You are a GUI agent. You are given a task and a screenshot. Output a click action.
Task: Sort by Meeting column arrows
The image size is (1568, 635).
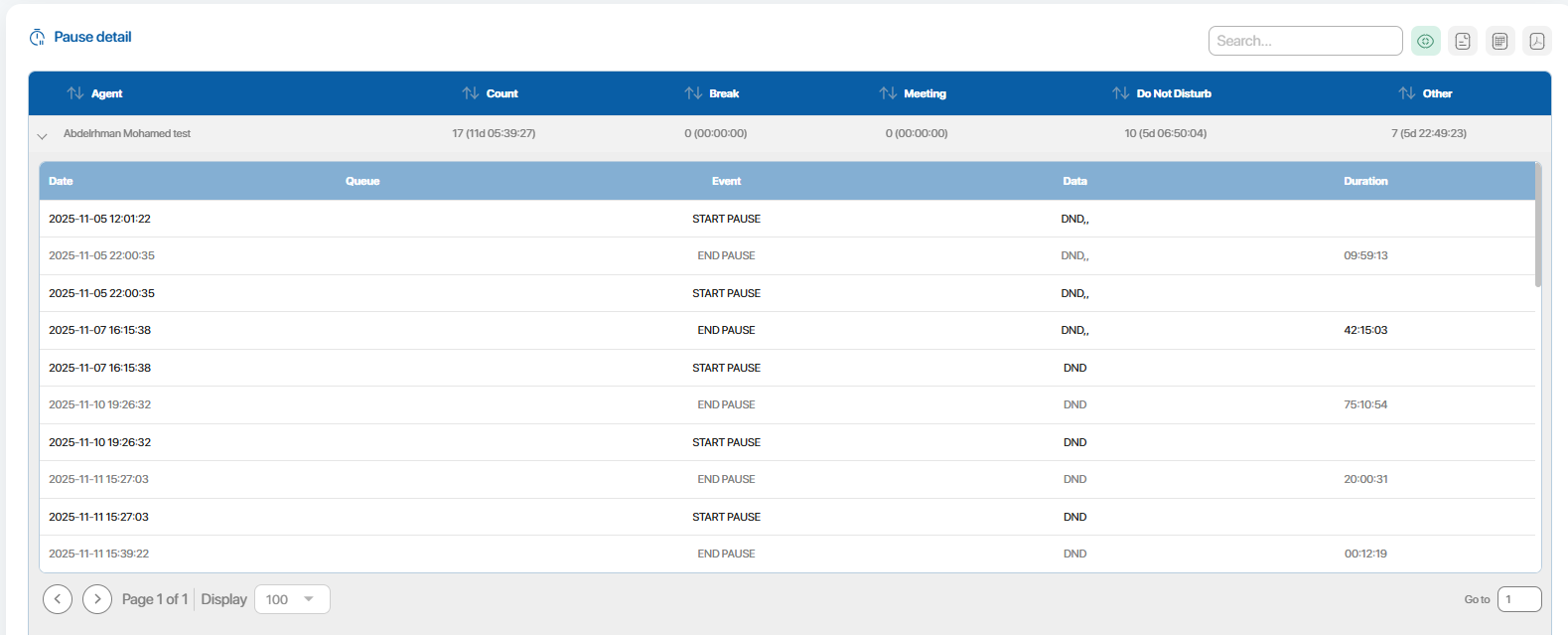point(888,93)
